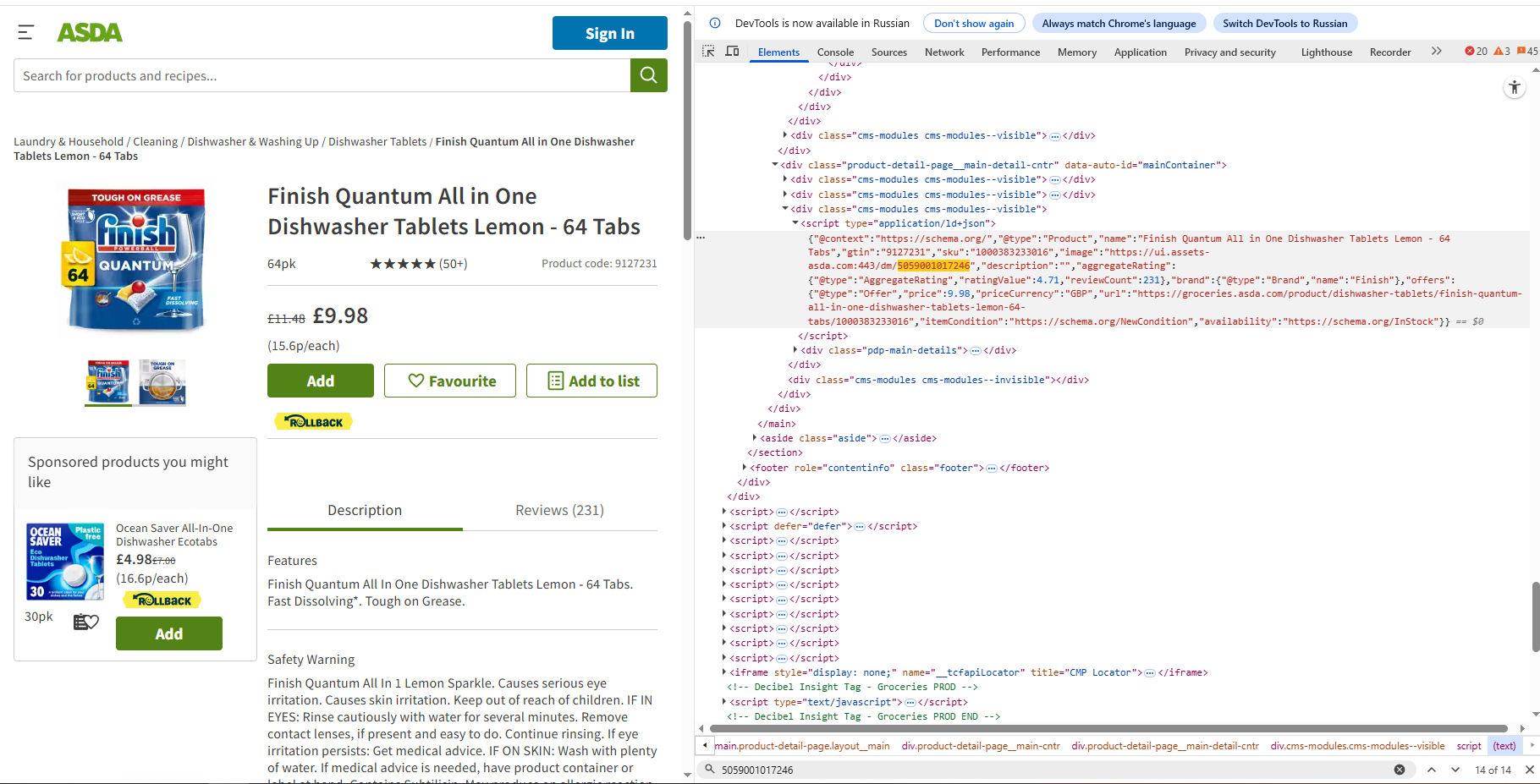The width and height of the screenshot is (1540, 784).
Task: Collapse the product-detail-page__main-detail-cntr div
Action: pyautogui.click(x=775, y=165)
